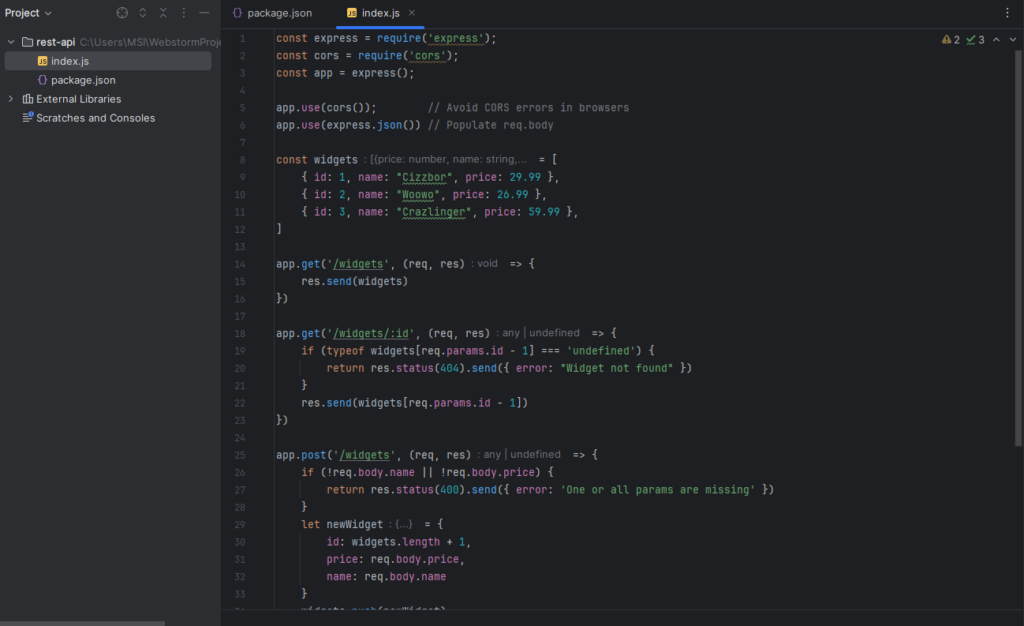Click "Cizzbor" name string
This screenshot has height=626, width=1024.
[x=424, y=177]
